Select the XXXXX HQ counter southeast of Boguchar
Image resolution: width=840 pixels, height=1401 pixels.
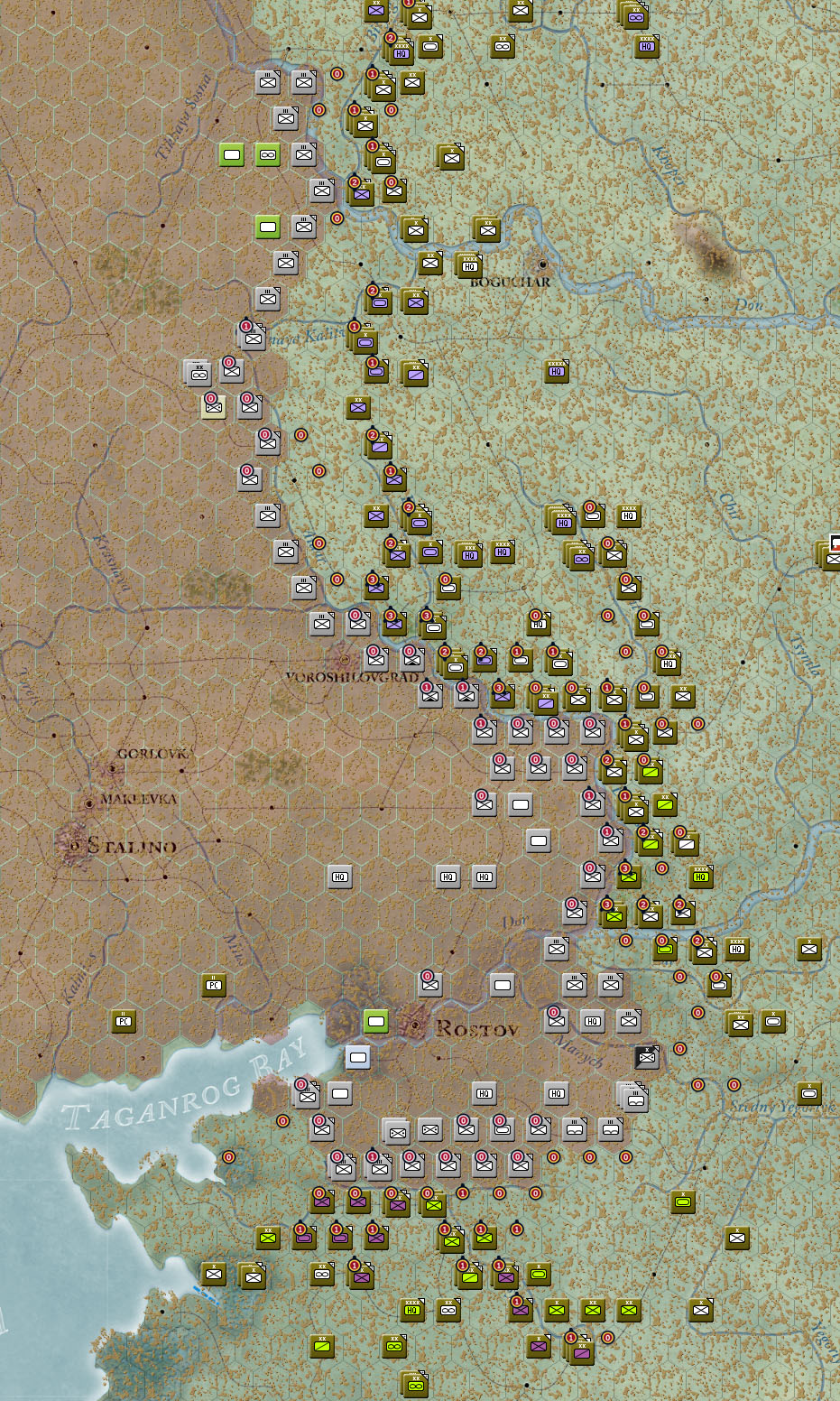coord(557,371)
